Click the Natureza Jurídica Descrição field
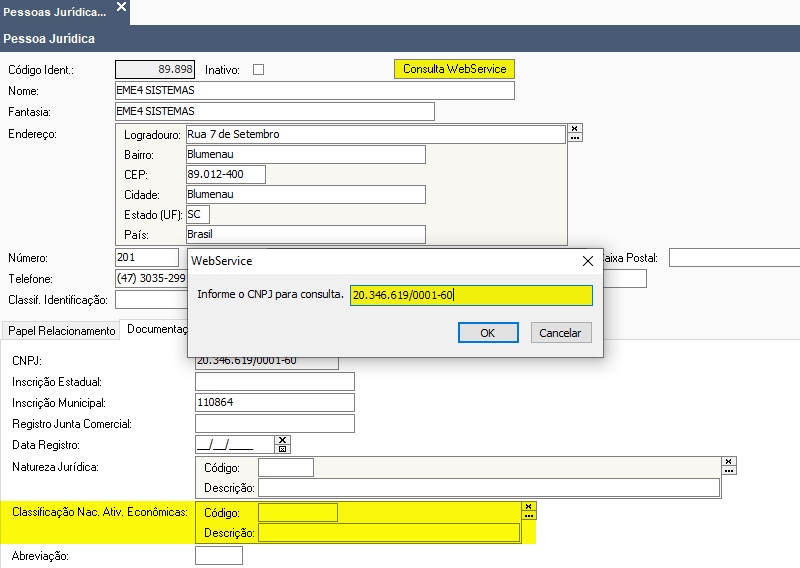Image resolution: width=800 pixels, height=568 pixels. 489,488
